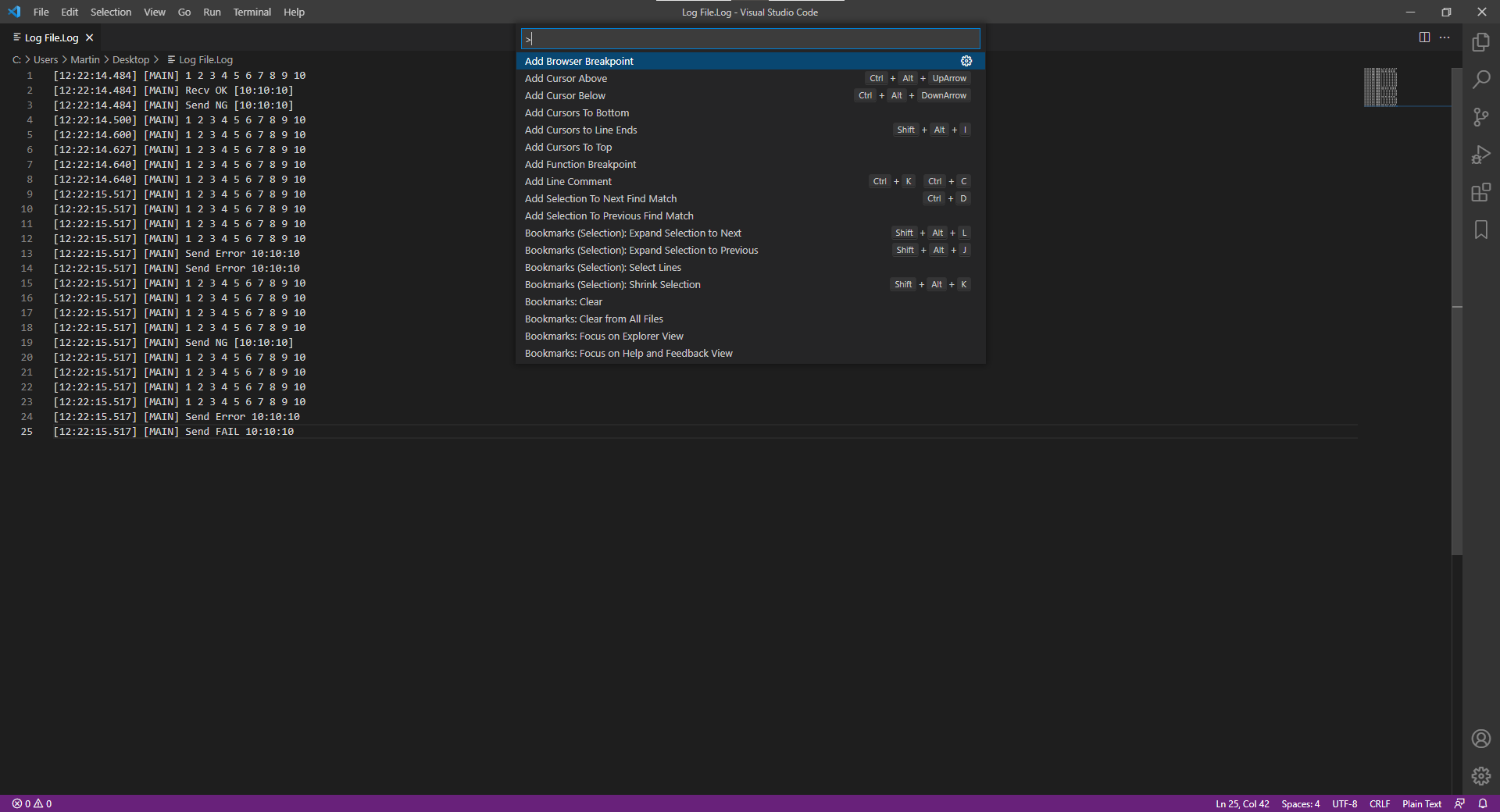Run Add Cursor Above command
Screen dimensions: 1500x812
[750, 78]
